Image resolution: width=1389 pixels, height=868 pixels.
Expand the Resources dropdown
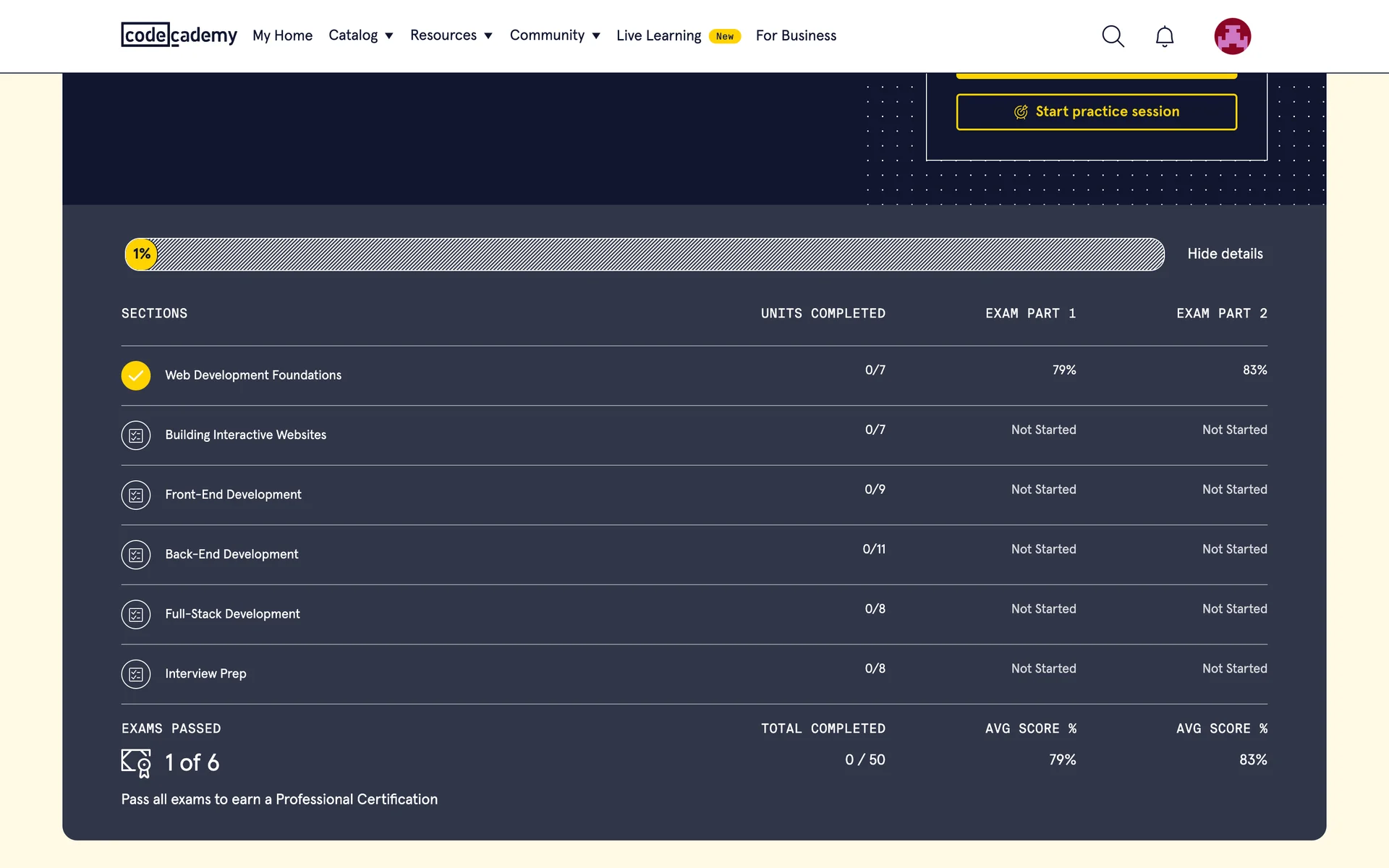click(x=451, y=35)
